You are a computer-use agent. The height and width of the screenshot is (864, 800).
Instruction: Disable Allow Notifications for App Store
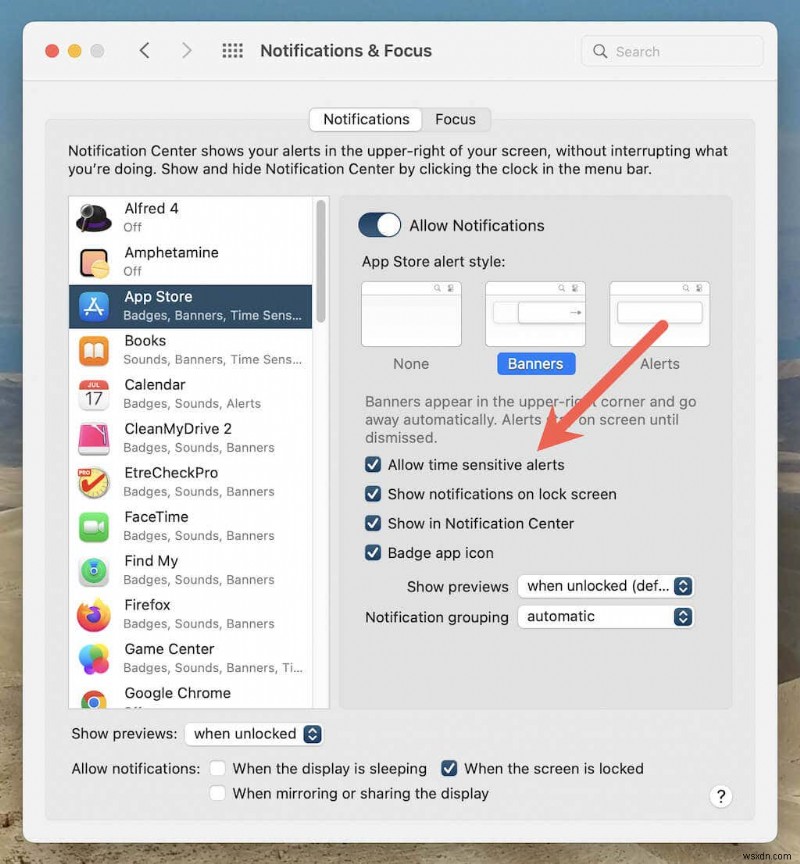point(378,225)
